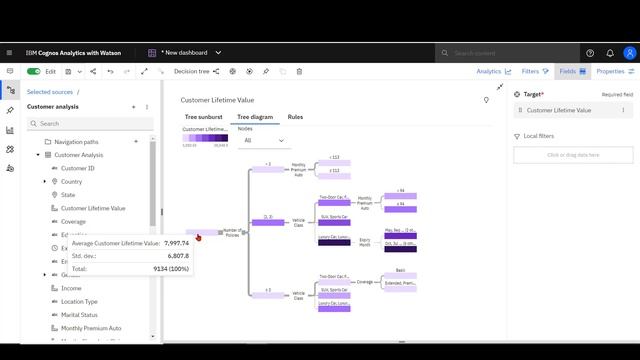Click the collapse visualization arrows icon
The height and width of the screenshot is (360, 640).
pyautogui.click(x=500, y=87)
